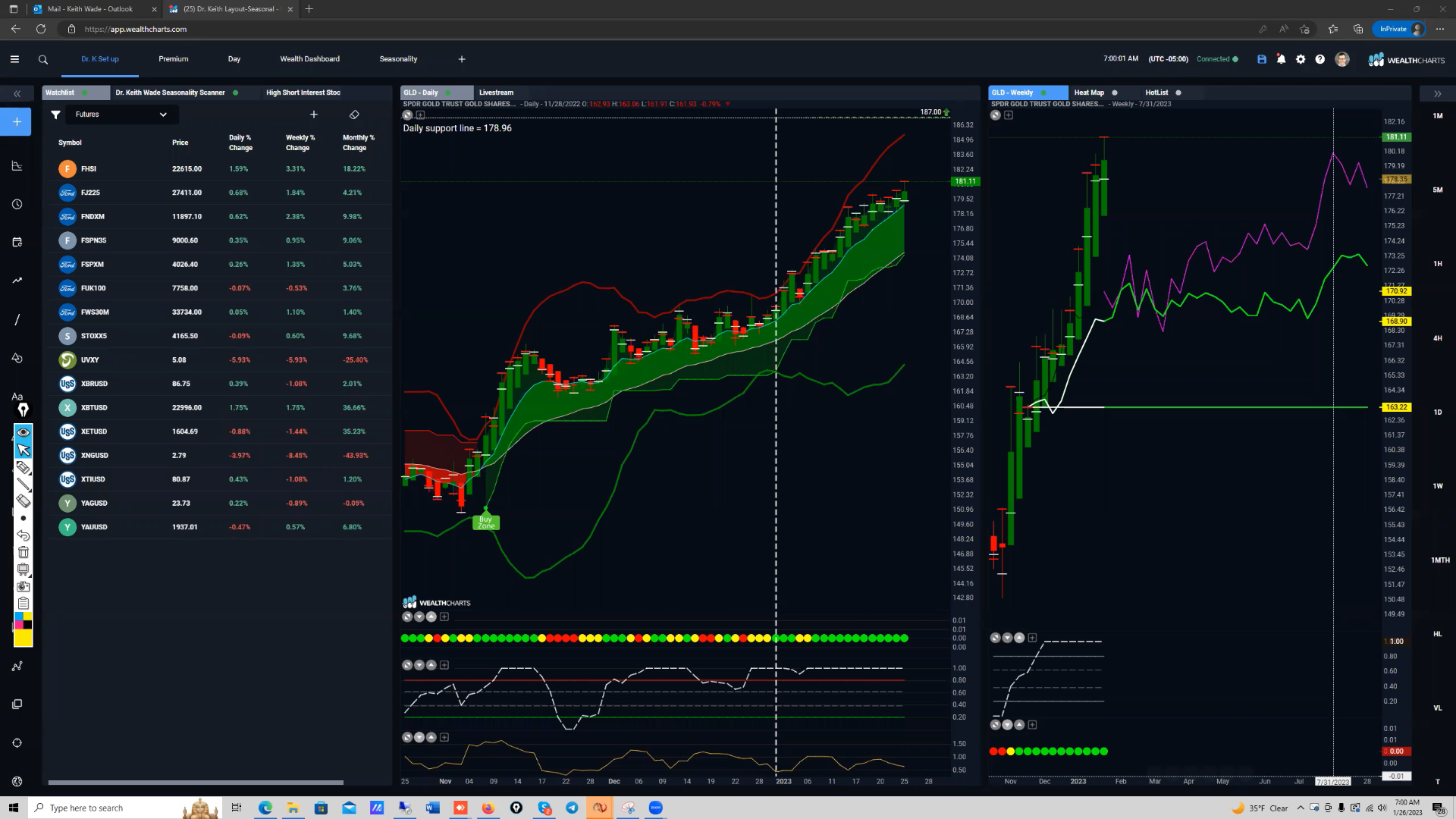This screenshot has height=819, width=1456.
Task: Select the line drawing sidebar tool
Action: pyautogui.click(x=17, y=319)
